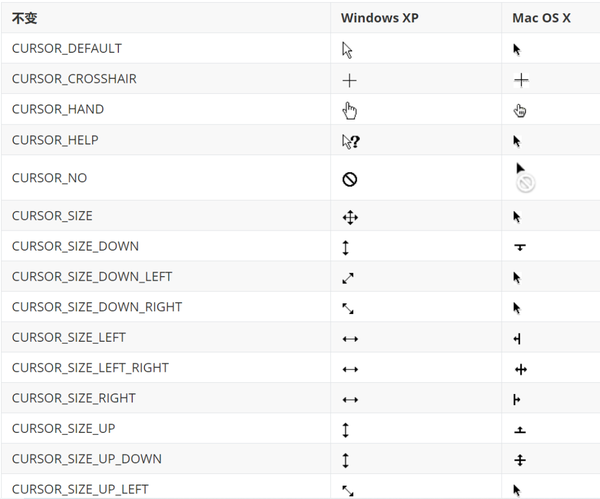Click the Windows XP column header
Image resolution: width=600 pixels, height=499 pixels.
pyautogui.click(x=380, y=18)
